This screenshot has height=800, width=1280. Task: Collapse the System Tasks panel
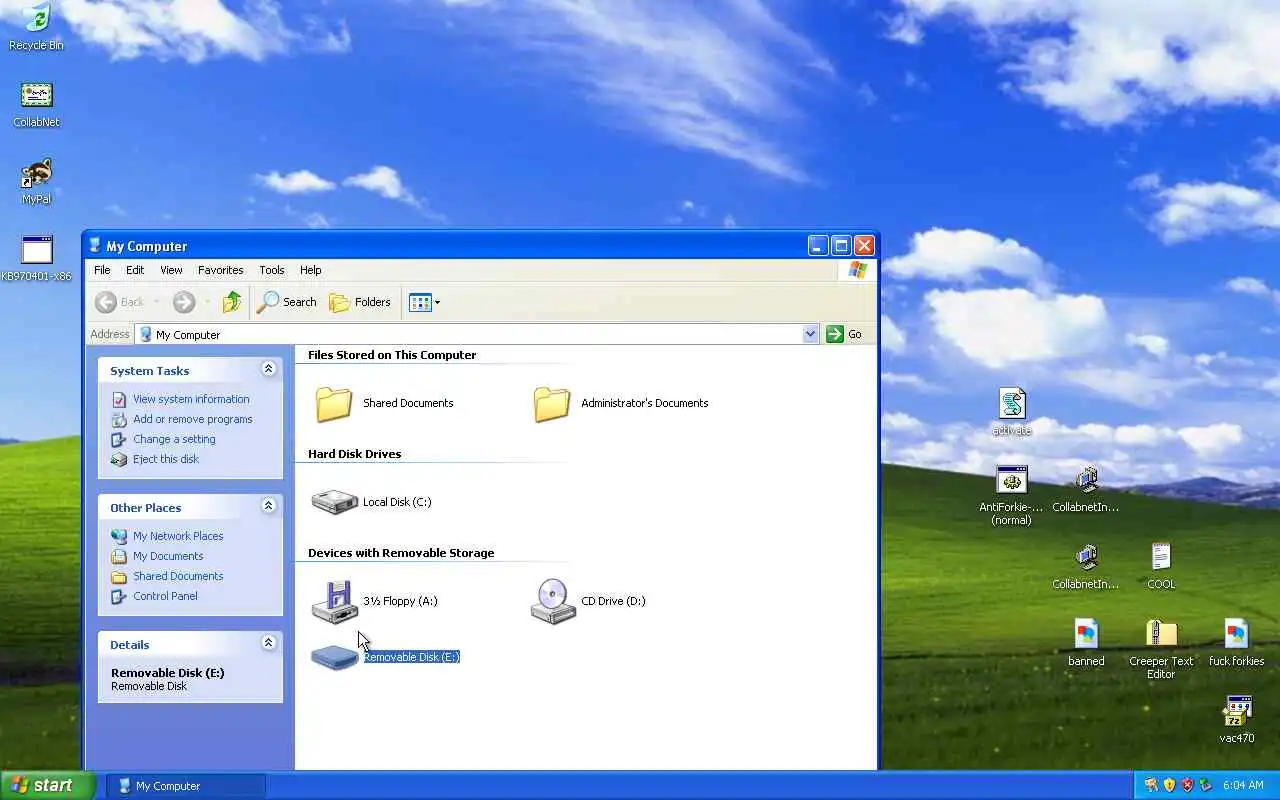point(268,369)
